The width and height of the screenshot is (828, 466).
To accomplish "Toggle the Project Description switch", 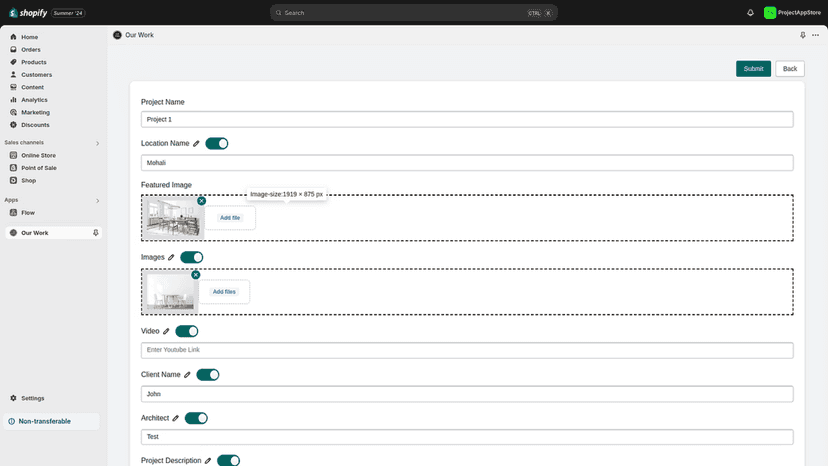I will coord(229,461).
